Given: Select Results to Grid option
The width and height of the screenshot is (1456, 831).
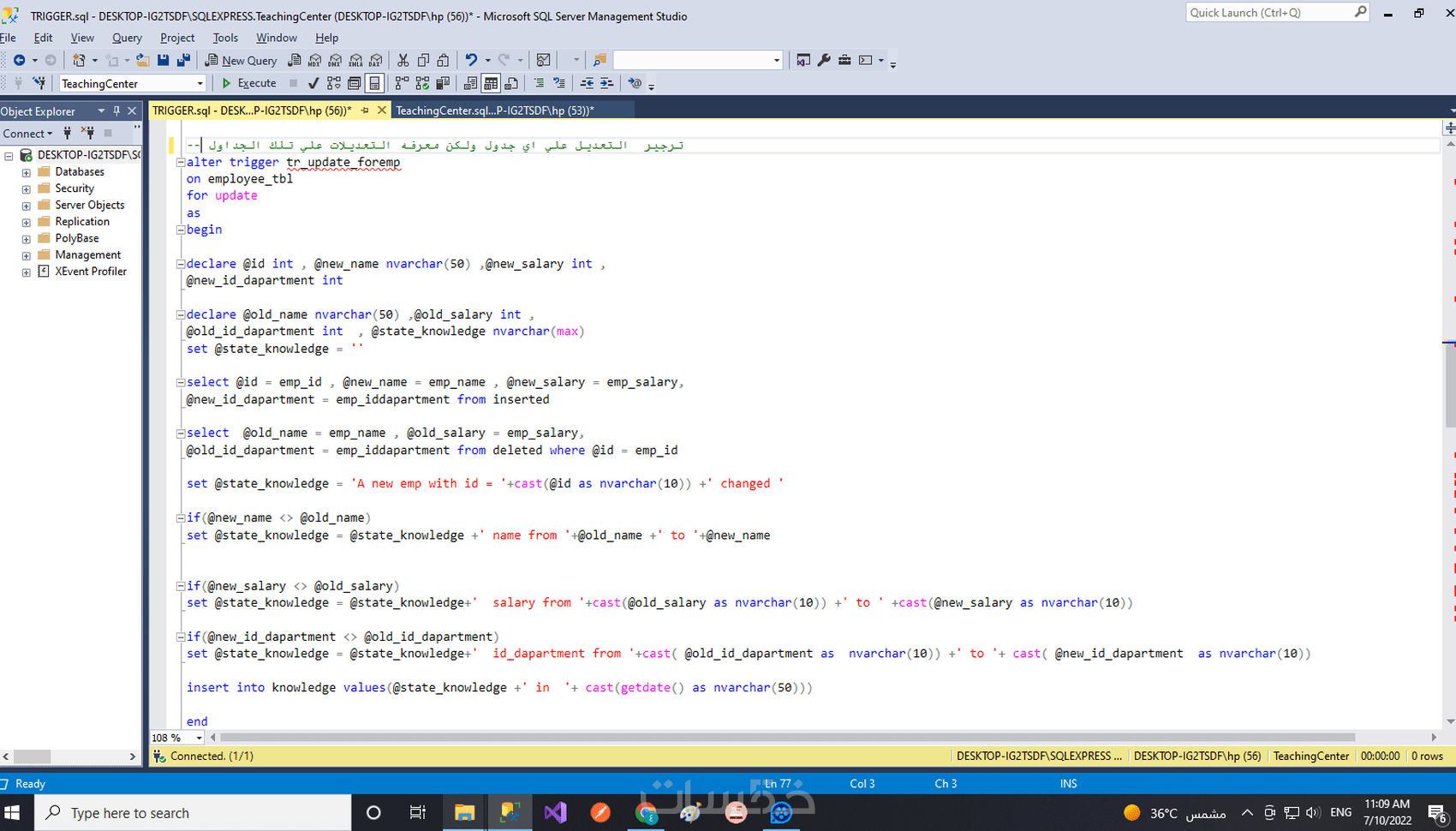Looking at the screenshot, I should pyautogui.click(x=491, y=83).
